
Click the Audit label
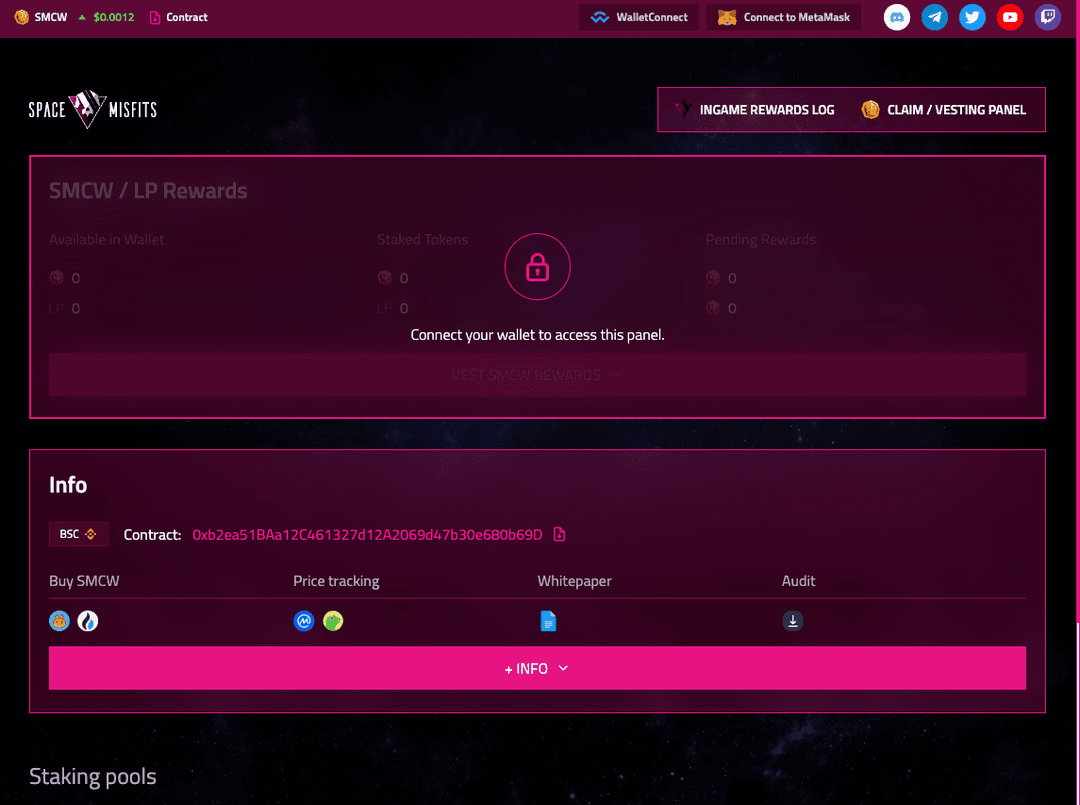click(798, 581)
